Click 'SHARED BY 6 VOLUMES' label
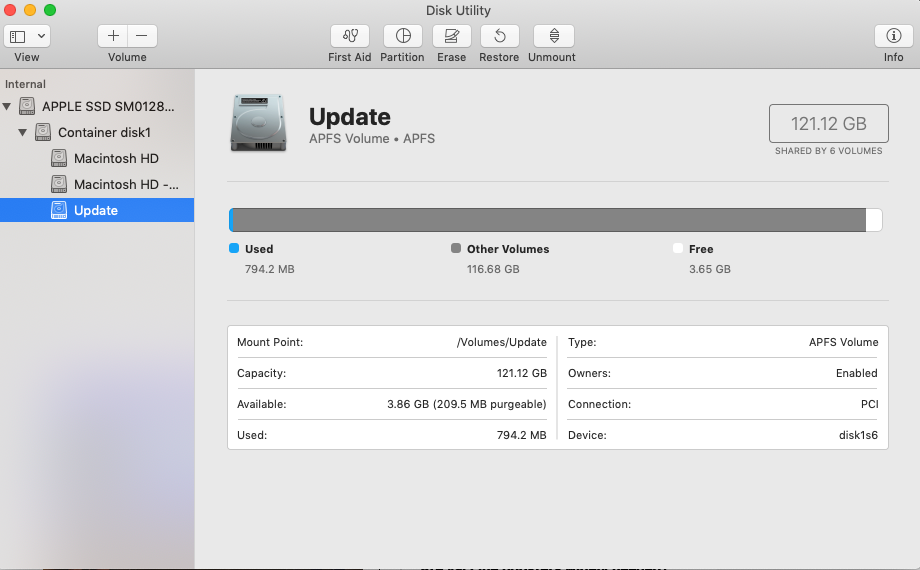The width and height of the screenshot is (920, 570). tap(828, 151)
